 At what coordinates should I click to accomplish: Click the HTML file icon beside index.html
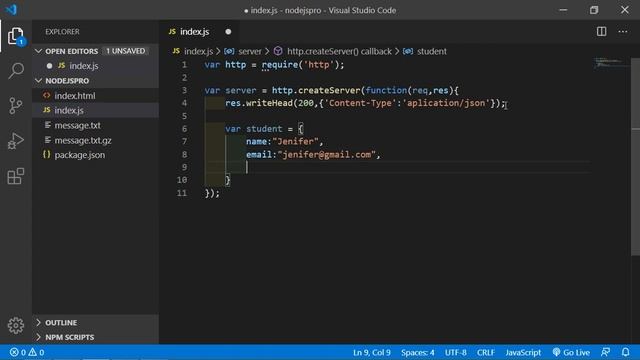point(47,95)
